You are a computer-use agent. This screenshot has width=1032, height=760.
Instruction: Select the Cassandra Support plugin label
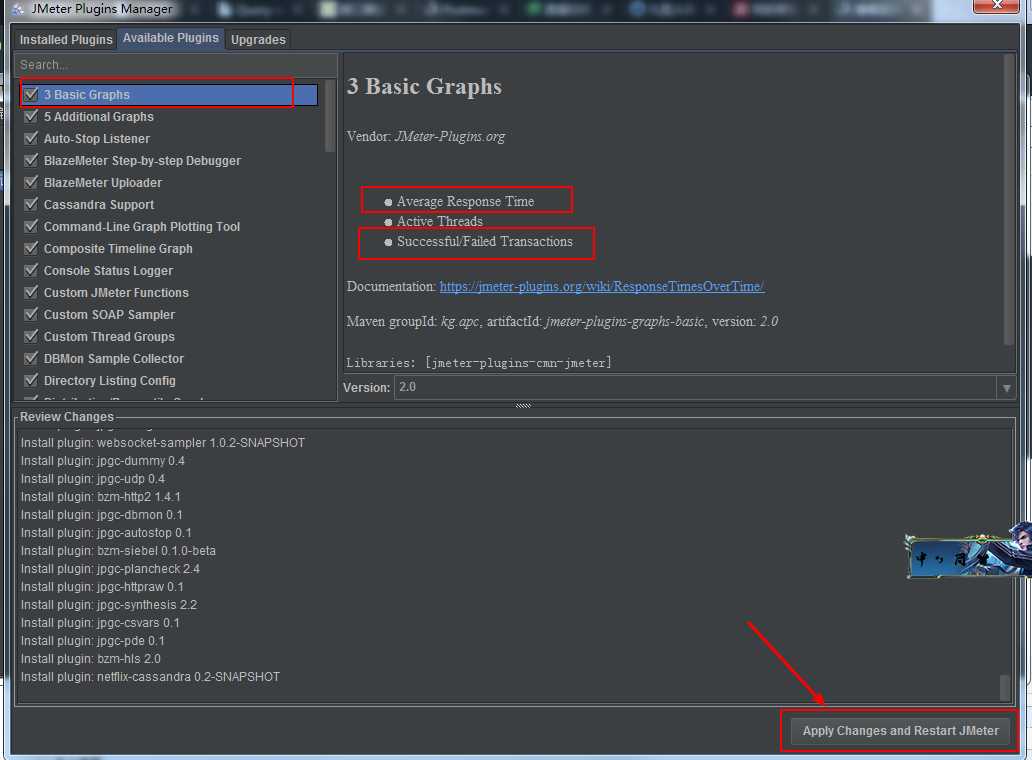pos(99,205)
